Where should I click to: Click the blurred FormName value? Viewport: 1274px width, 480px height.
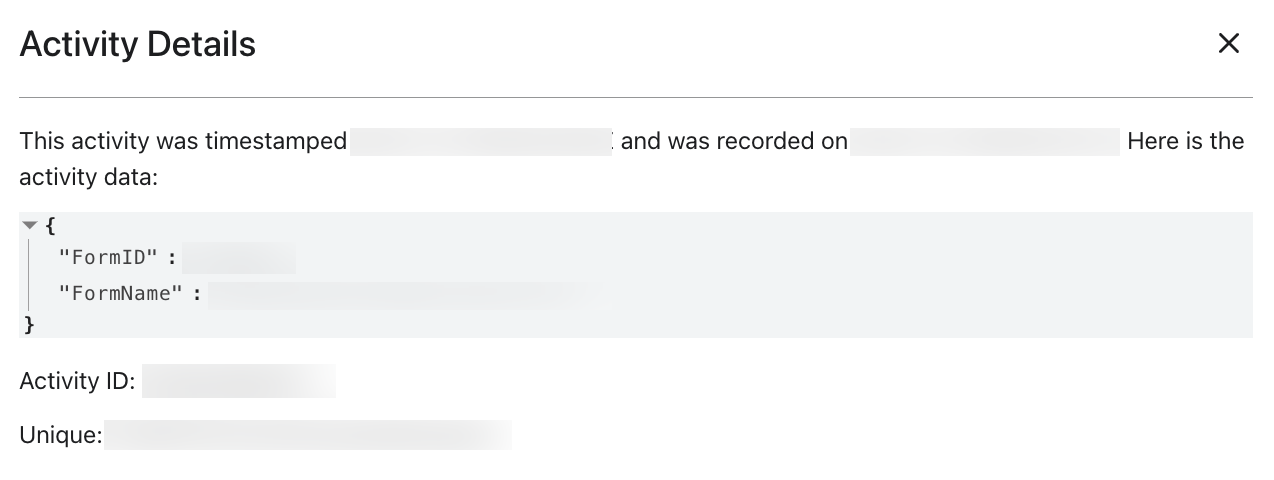pos(400,294)
